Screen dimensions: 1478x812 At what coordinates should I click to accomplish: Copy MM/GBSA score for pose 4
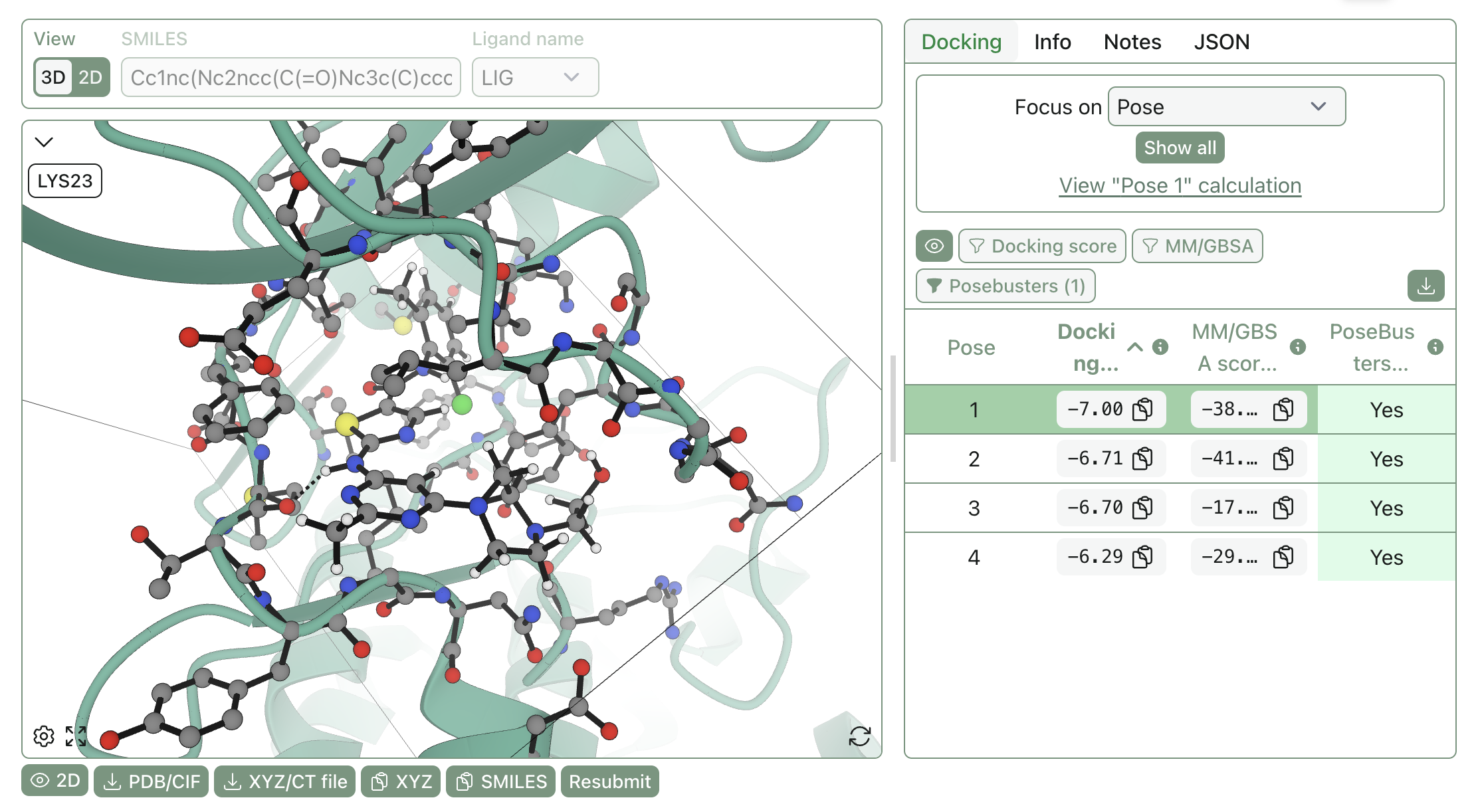1283,557
